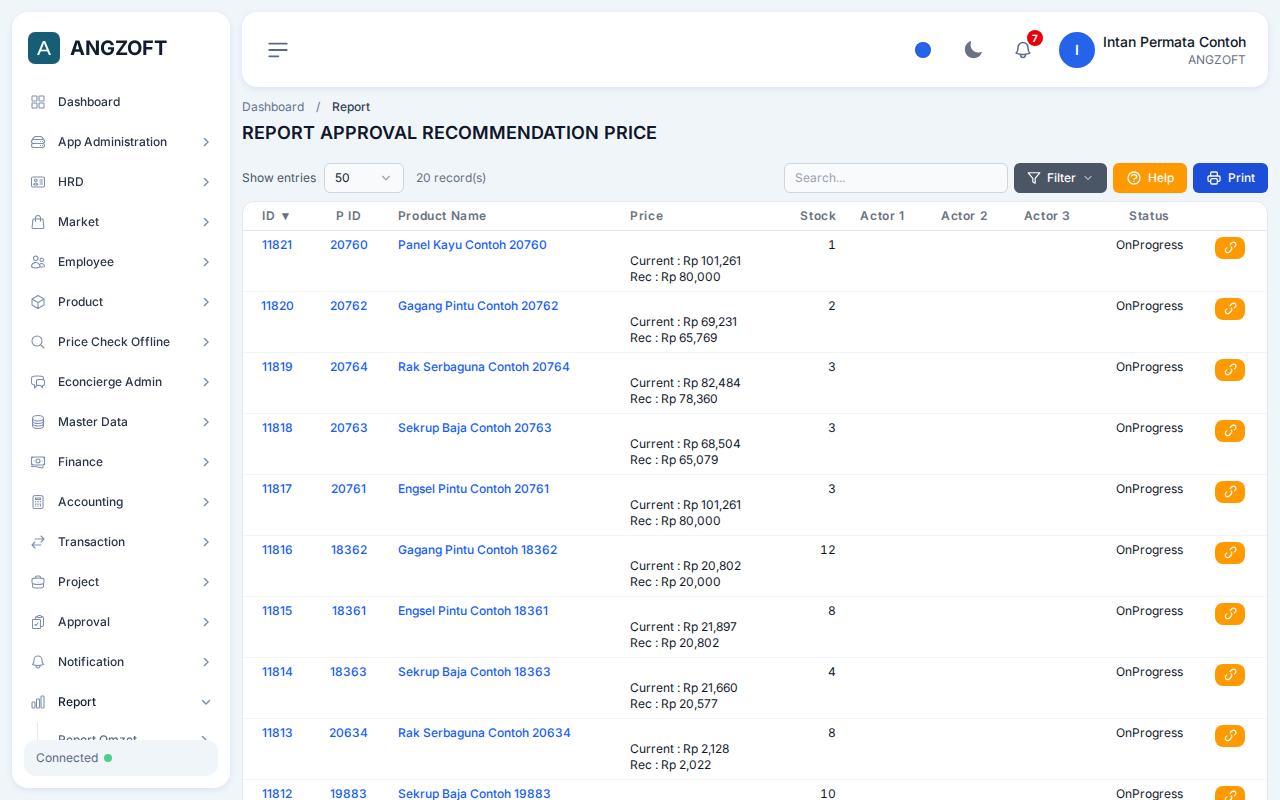
Task: Expand App Administration menu
Action: [x=121, y=142]
